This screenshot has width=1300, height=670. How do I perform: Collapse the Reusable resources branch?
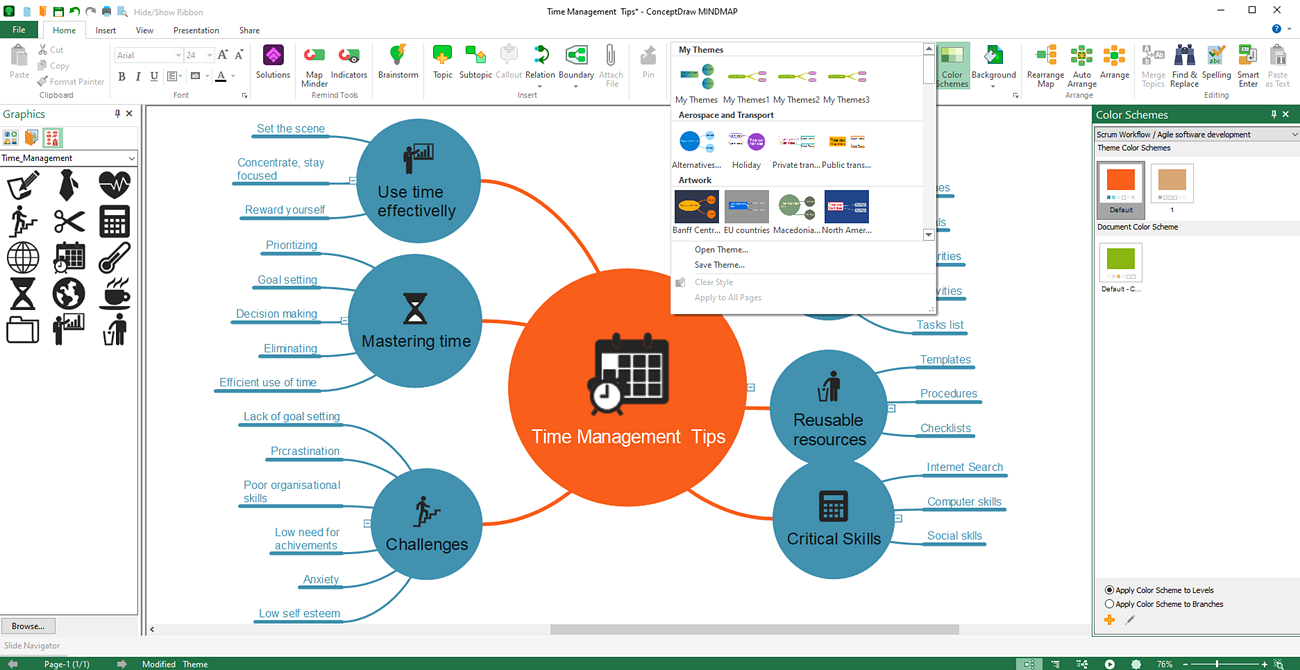tap(892, 408)
